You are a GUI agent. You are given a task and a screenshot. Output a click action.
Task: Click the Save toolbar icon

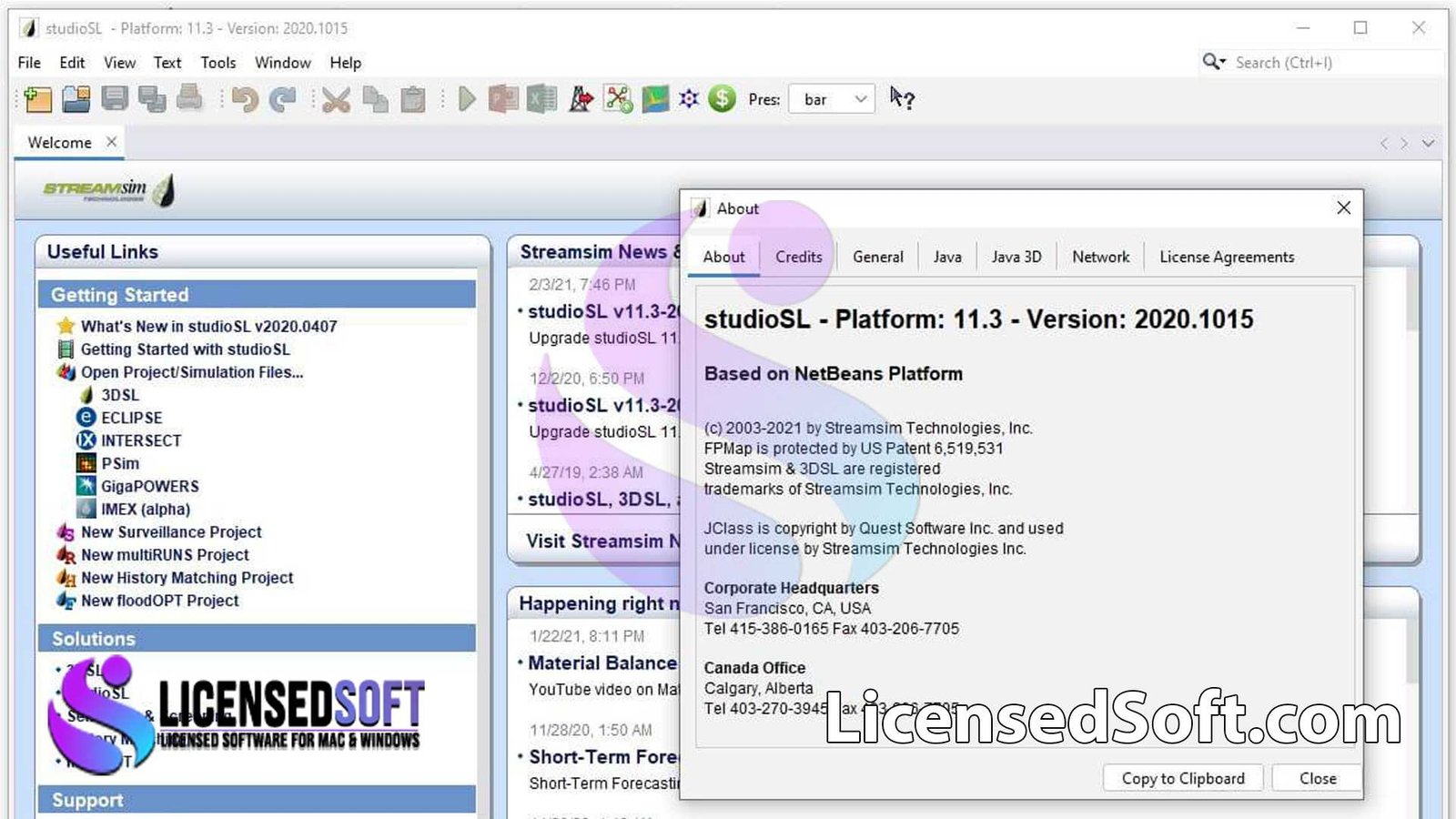[115, 97]
